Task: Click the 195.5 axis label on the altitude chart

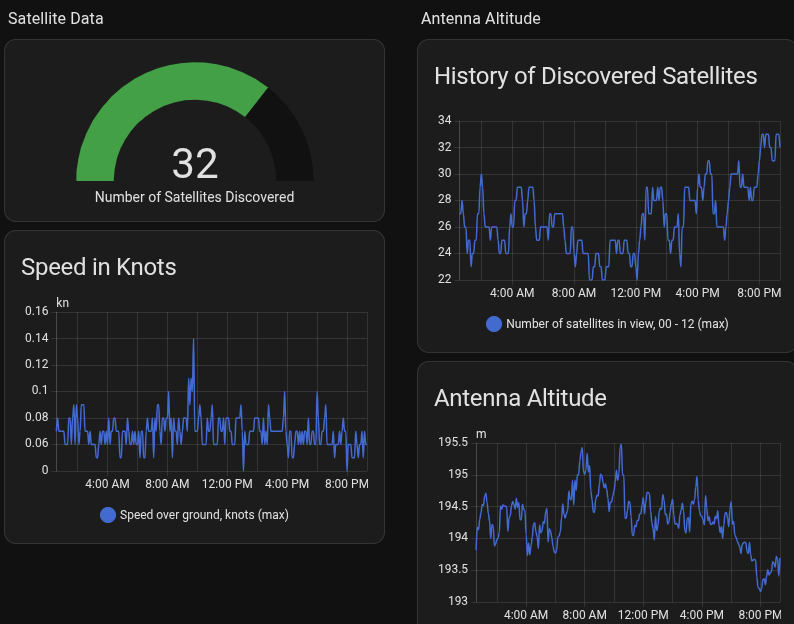Action: pyautogui.click(x=453, y=442)
